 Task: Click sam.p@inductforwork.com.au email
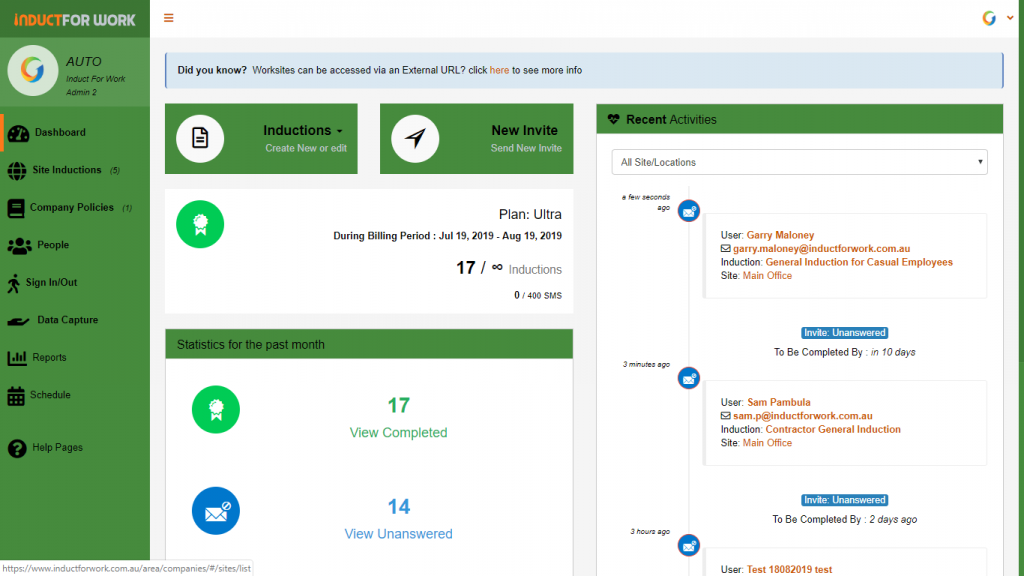pos(803,416)
